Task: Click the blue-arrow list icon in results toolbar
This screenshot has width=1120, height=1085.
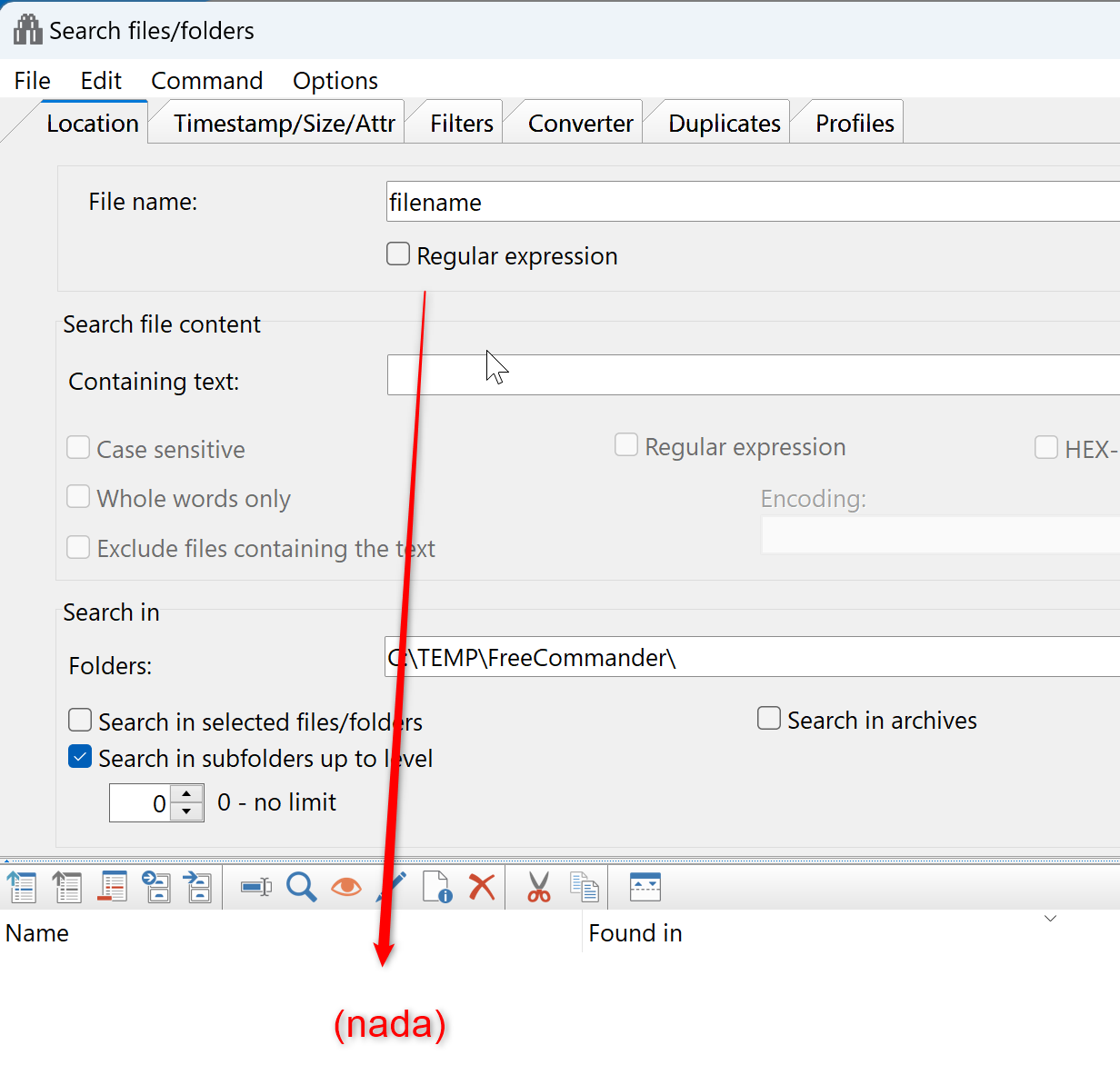Action: (x=21, y=886)
